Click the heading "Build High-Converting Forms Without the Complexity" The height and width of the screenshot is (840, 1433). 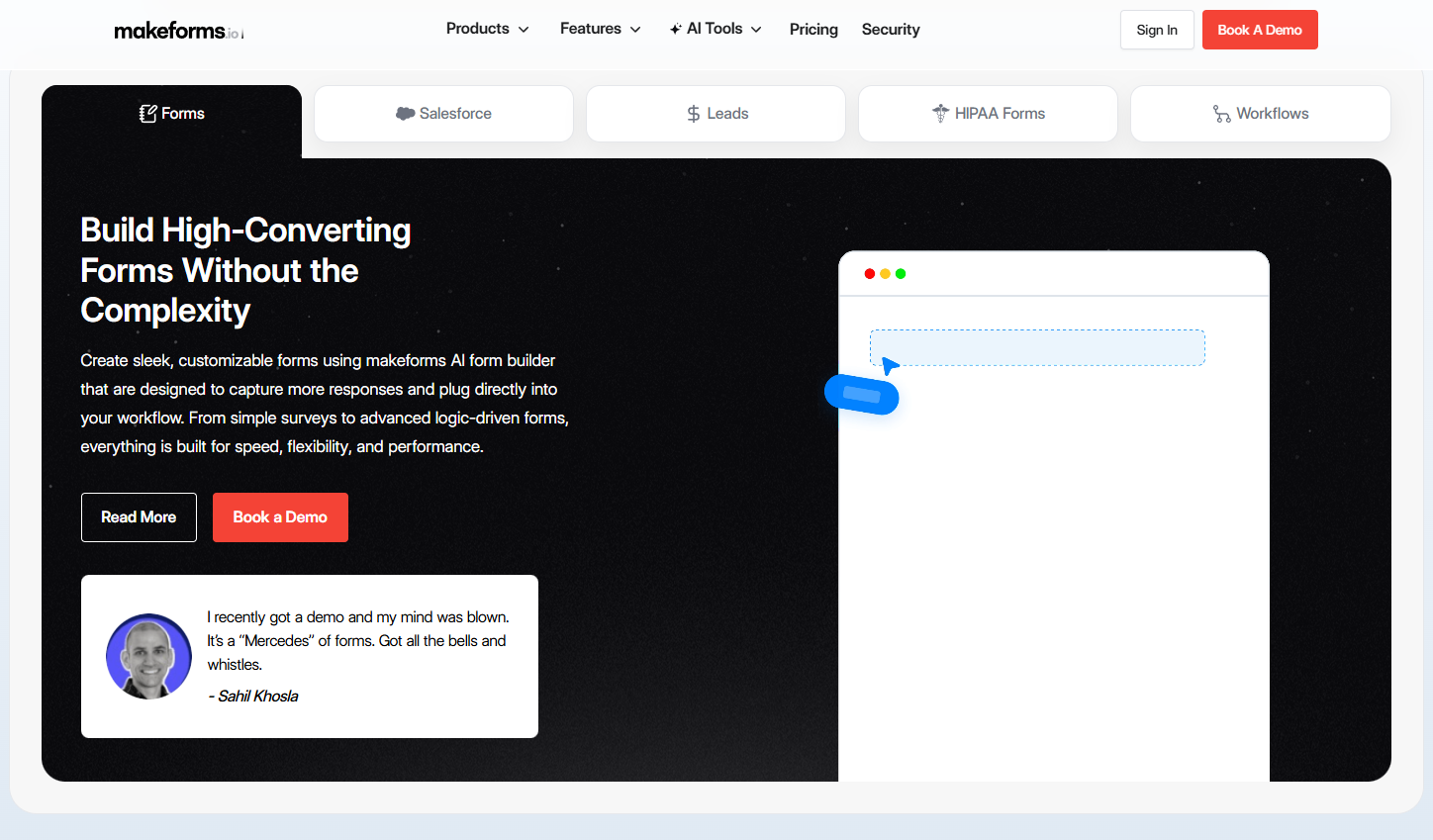pos(245,270)
